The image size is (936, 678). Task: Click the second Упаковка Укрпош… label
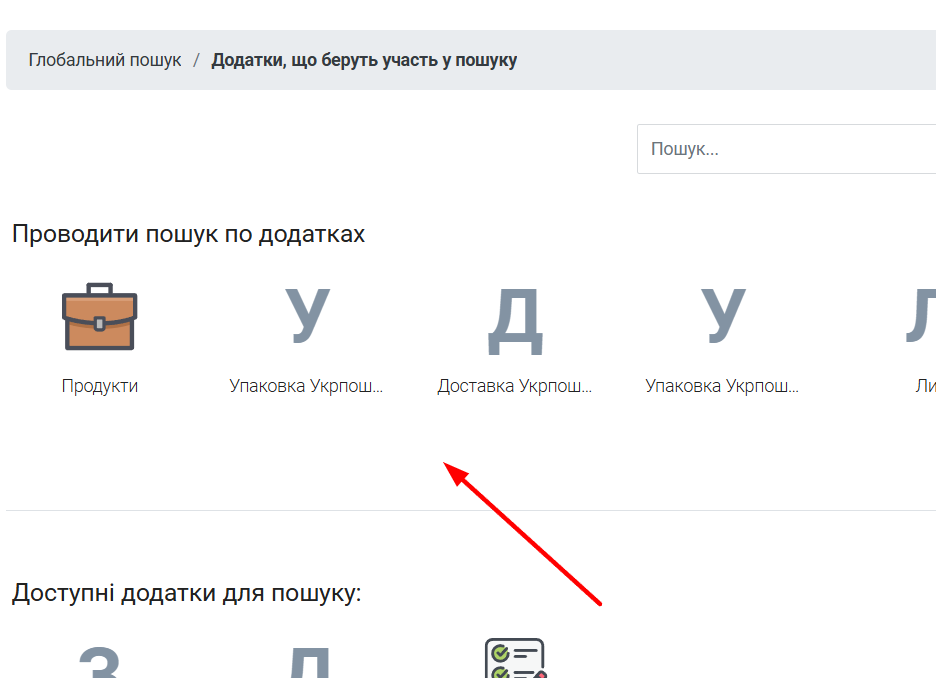pos(723,386)
